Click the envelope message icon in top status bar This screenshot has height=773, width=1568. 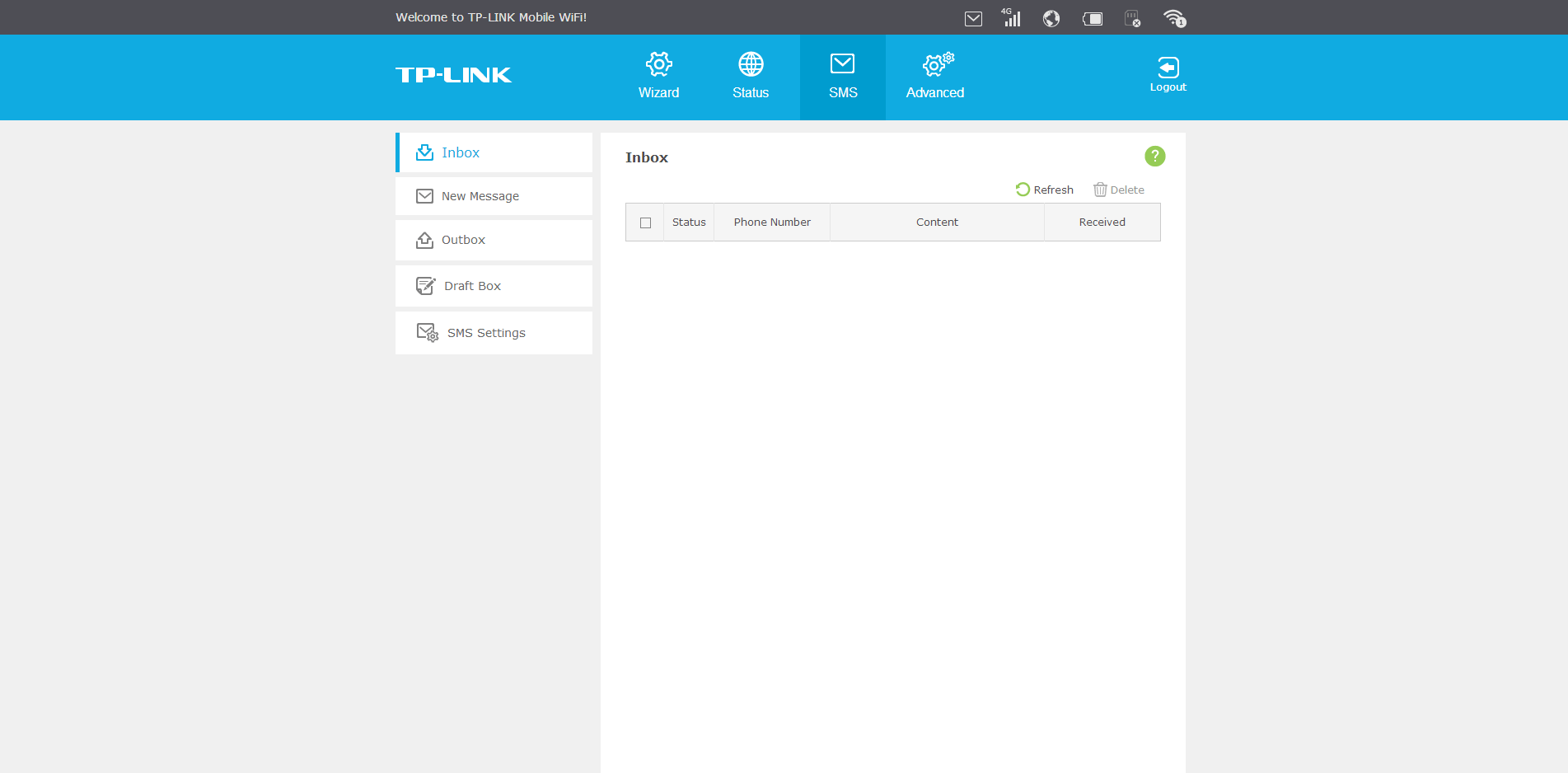(973, 18)
